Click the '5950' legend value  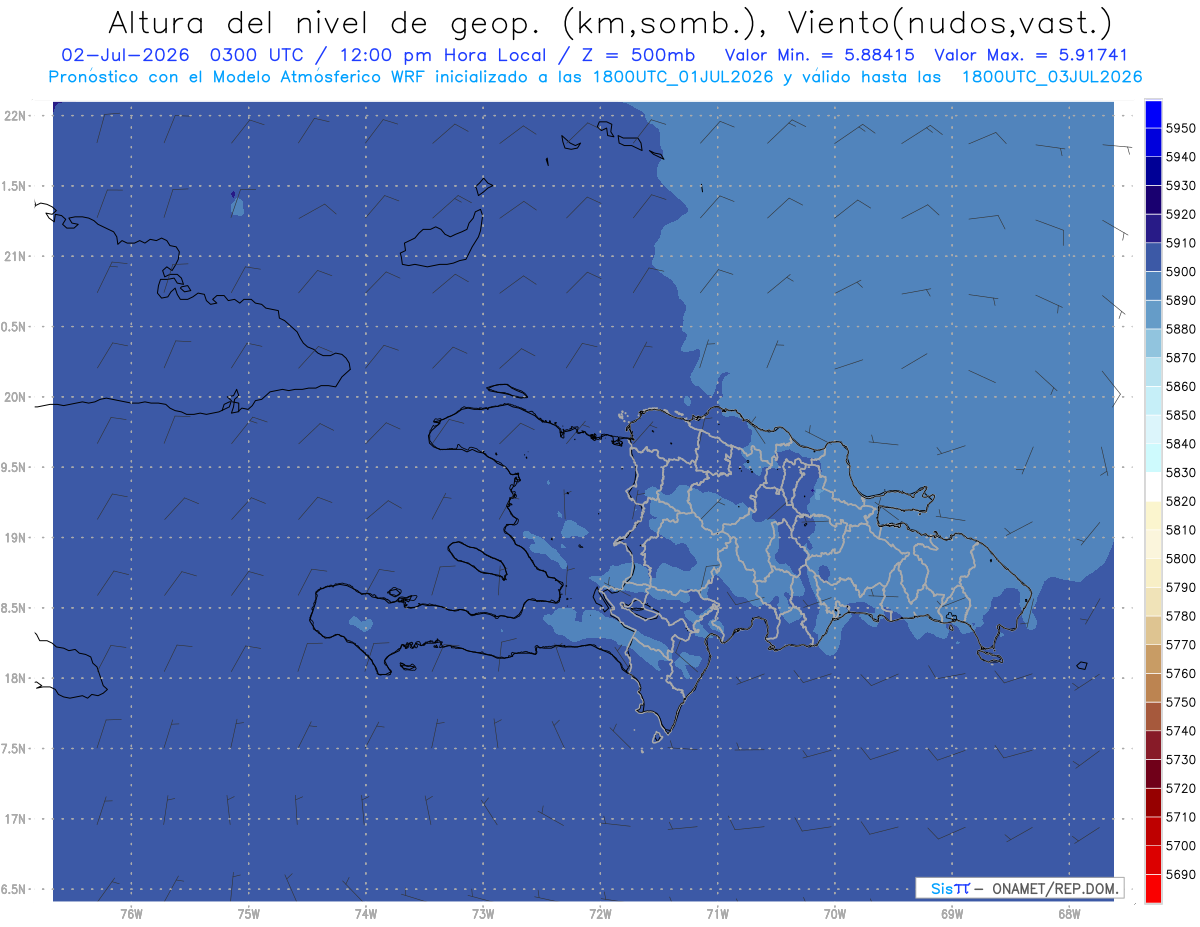click(1180, 128)
